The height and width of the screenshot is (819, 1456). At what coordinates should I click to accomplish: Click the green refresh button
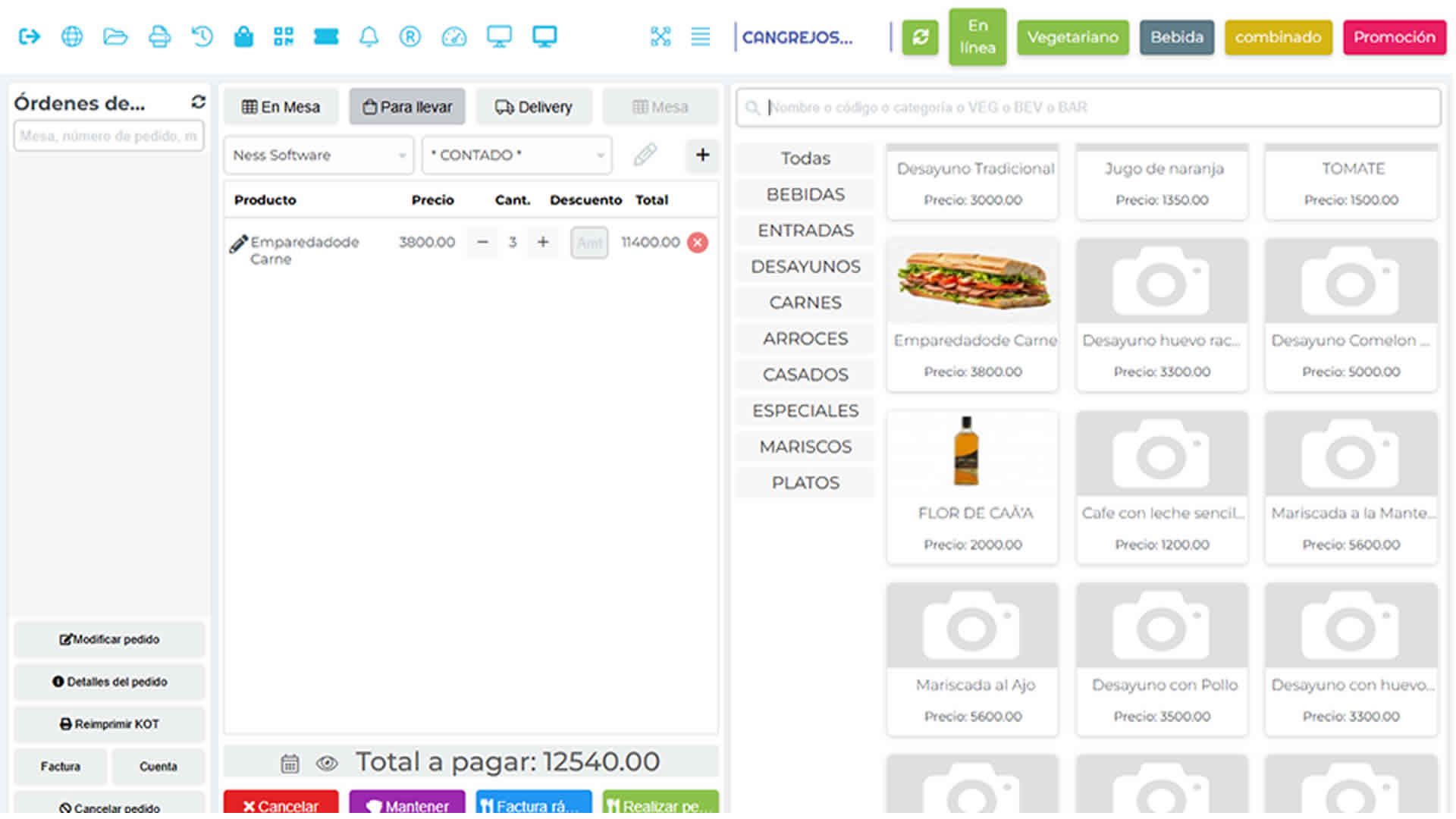(x=920, y=37)
